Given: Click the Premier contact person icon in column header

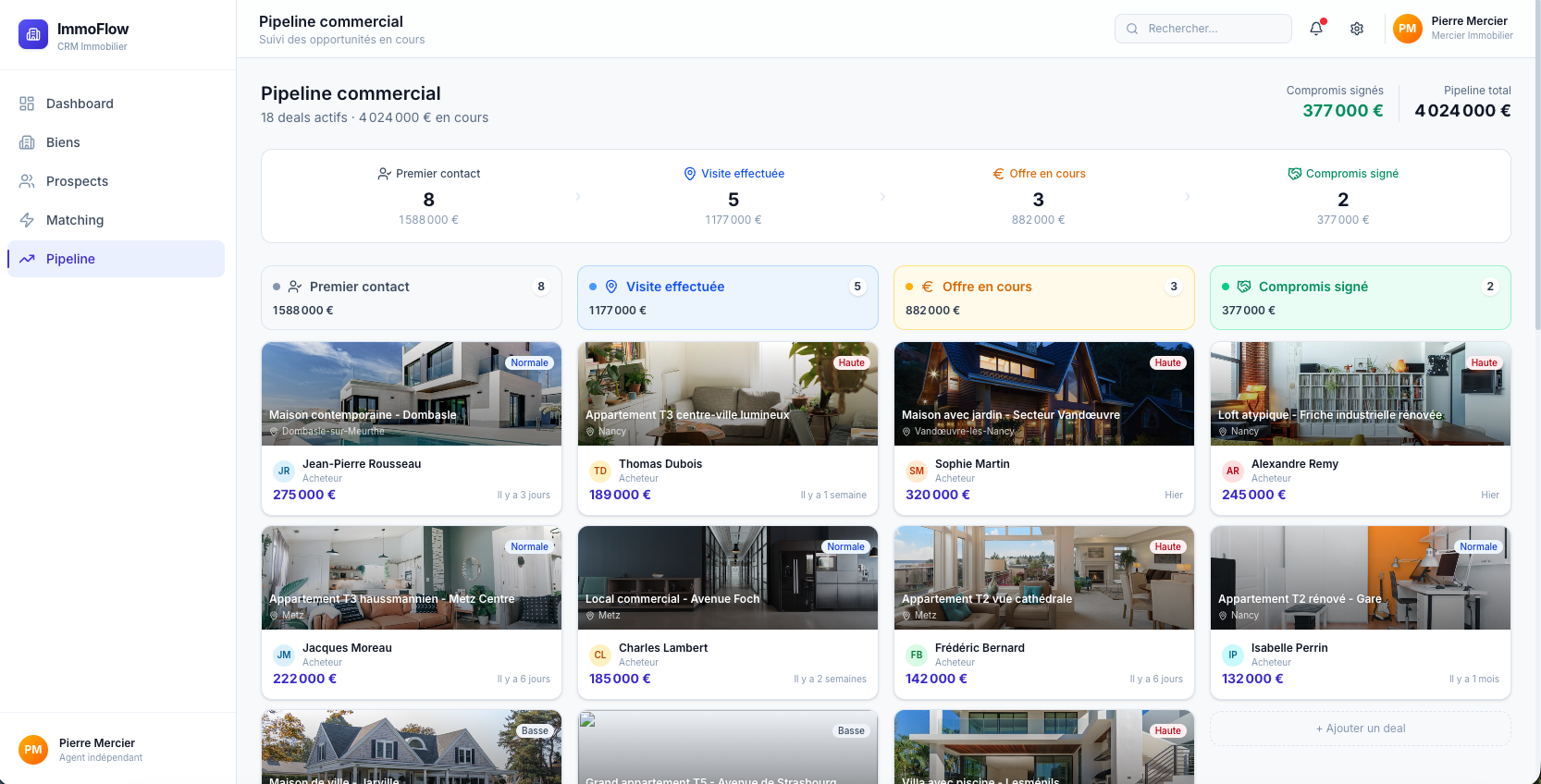Looking at the screenshot, I should click(295, 287).
